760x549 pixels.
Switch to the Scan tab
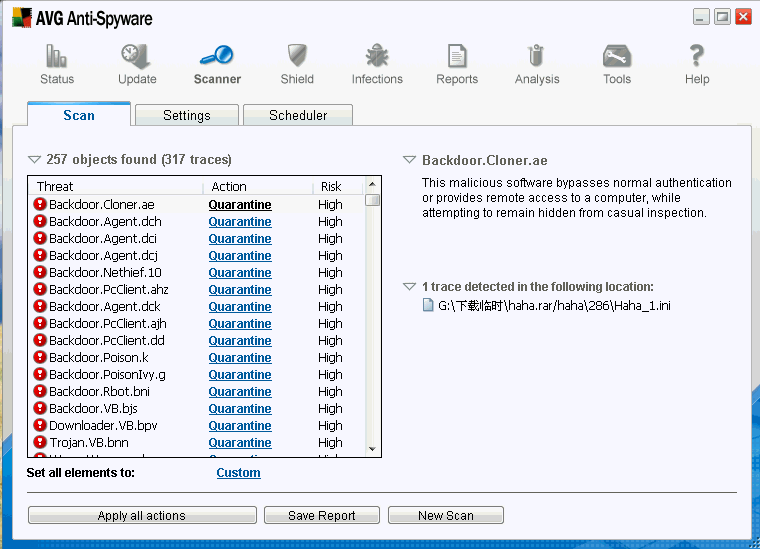click(79, 115)
